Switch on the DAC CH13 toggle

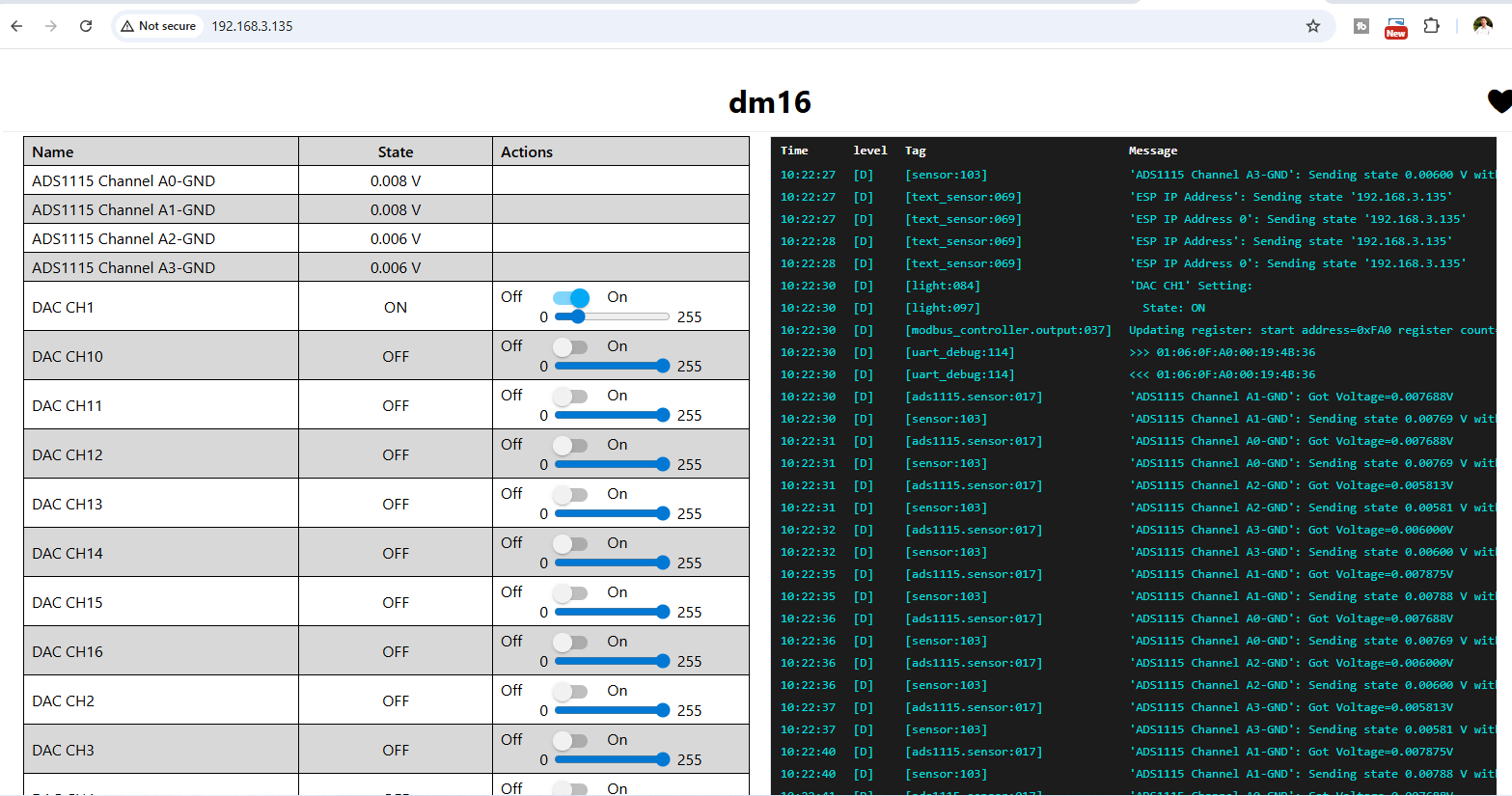[x=570, y=494]
